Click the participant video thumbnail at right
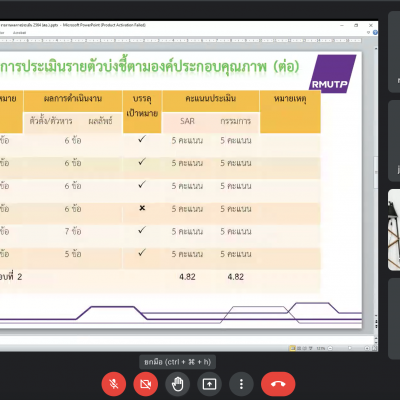The height and width of the screenshot is (400, 400). 394,230
